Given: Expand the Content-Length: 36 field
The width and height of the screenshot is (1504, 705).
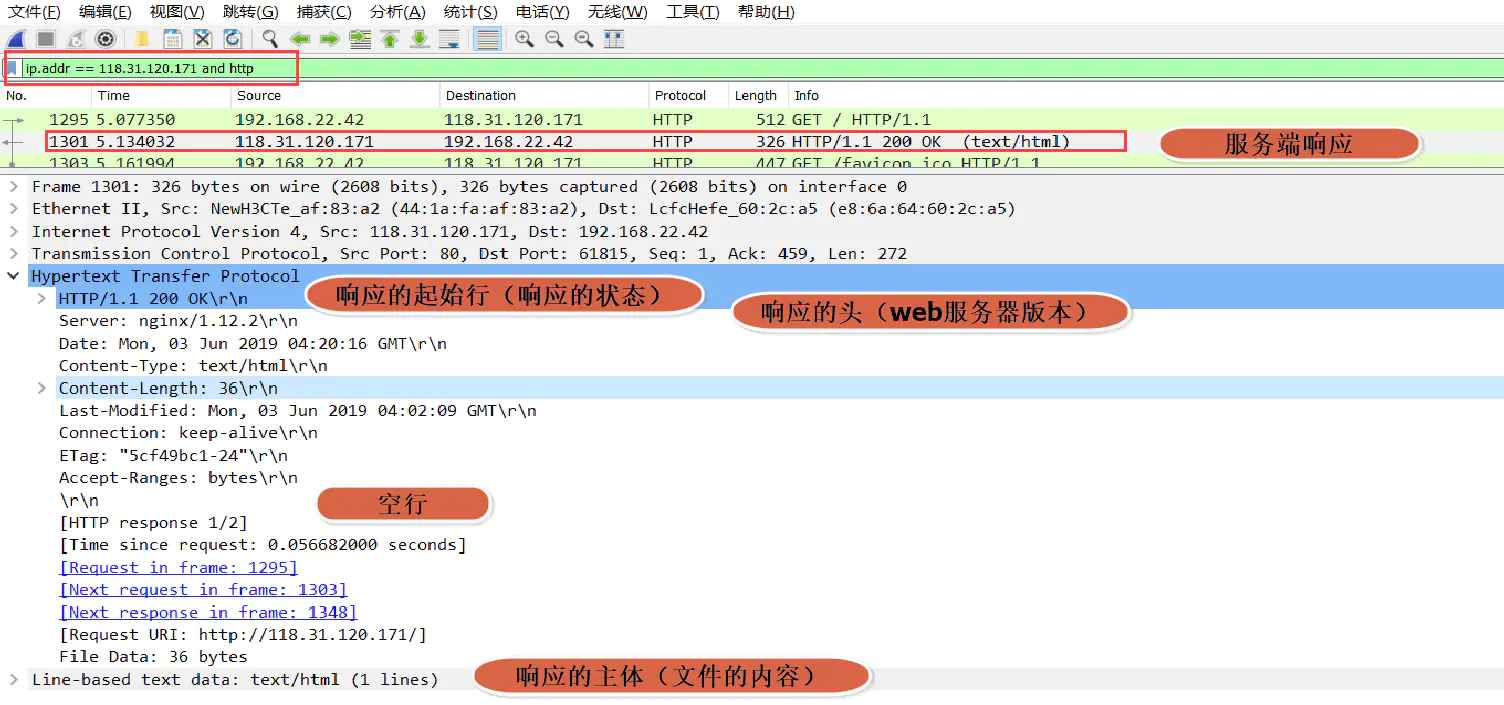Looking at the screenshot, I should [x=42, y=388].
